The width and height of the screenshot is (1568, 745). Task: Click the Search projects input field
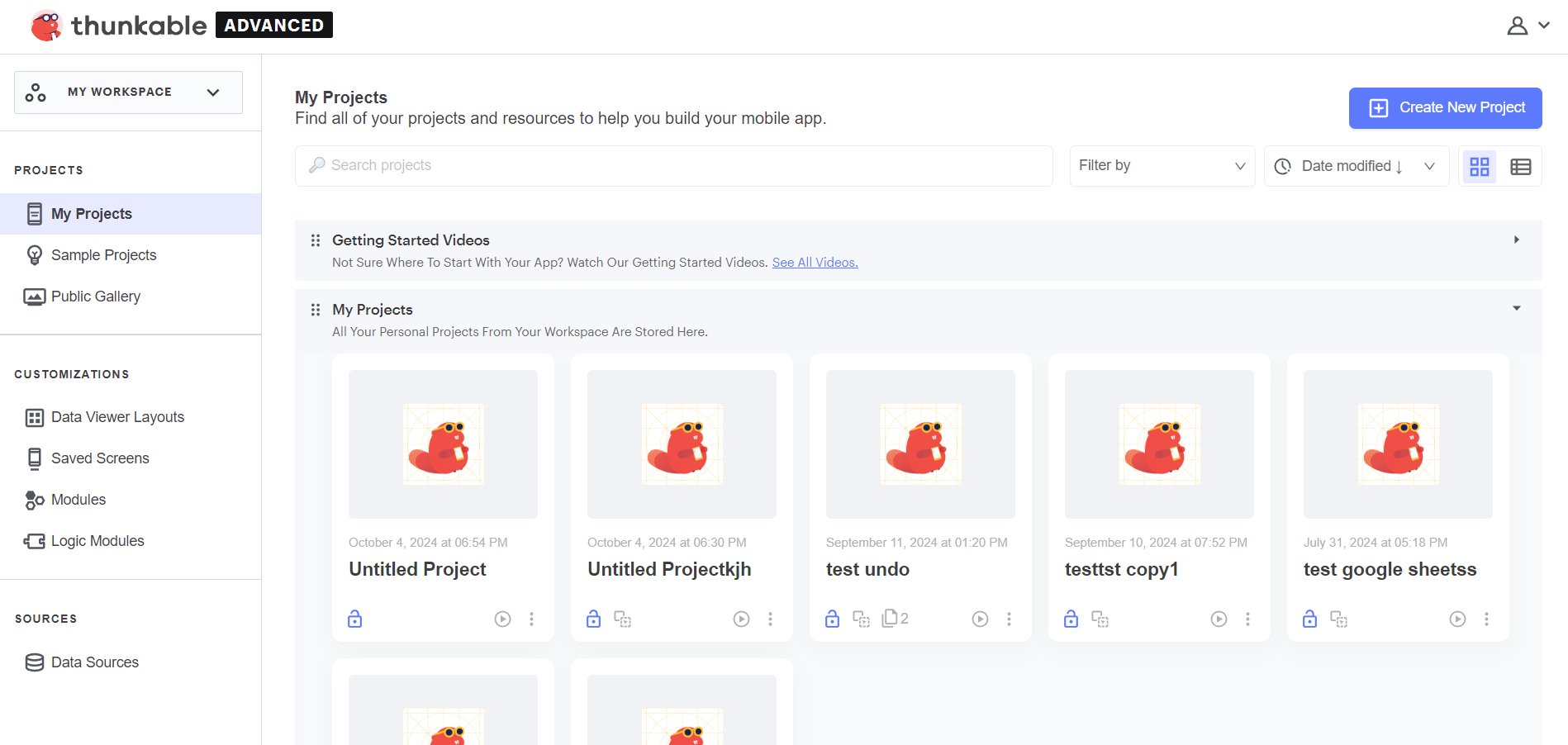coord(673,165)
